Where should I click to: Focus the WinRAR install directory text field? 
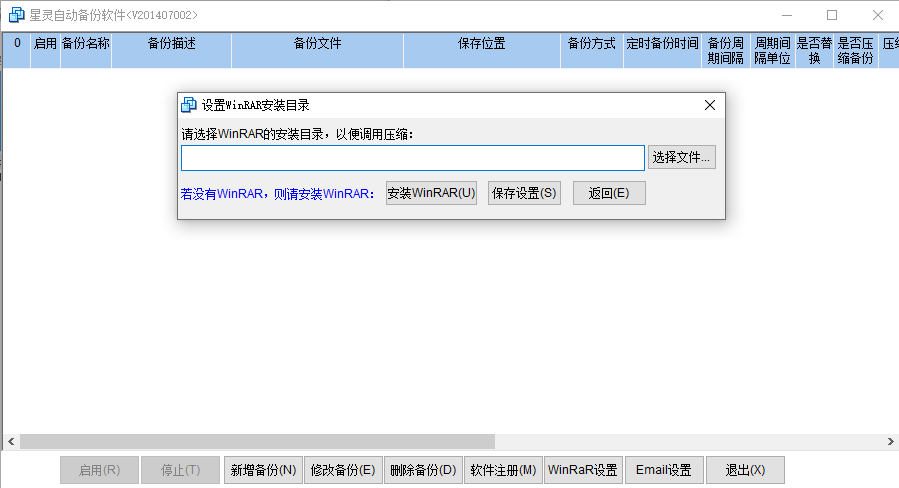(x=412, y=158)
